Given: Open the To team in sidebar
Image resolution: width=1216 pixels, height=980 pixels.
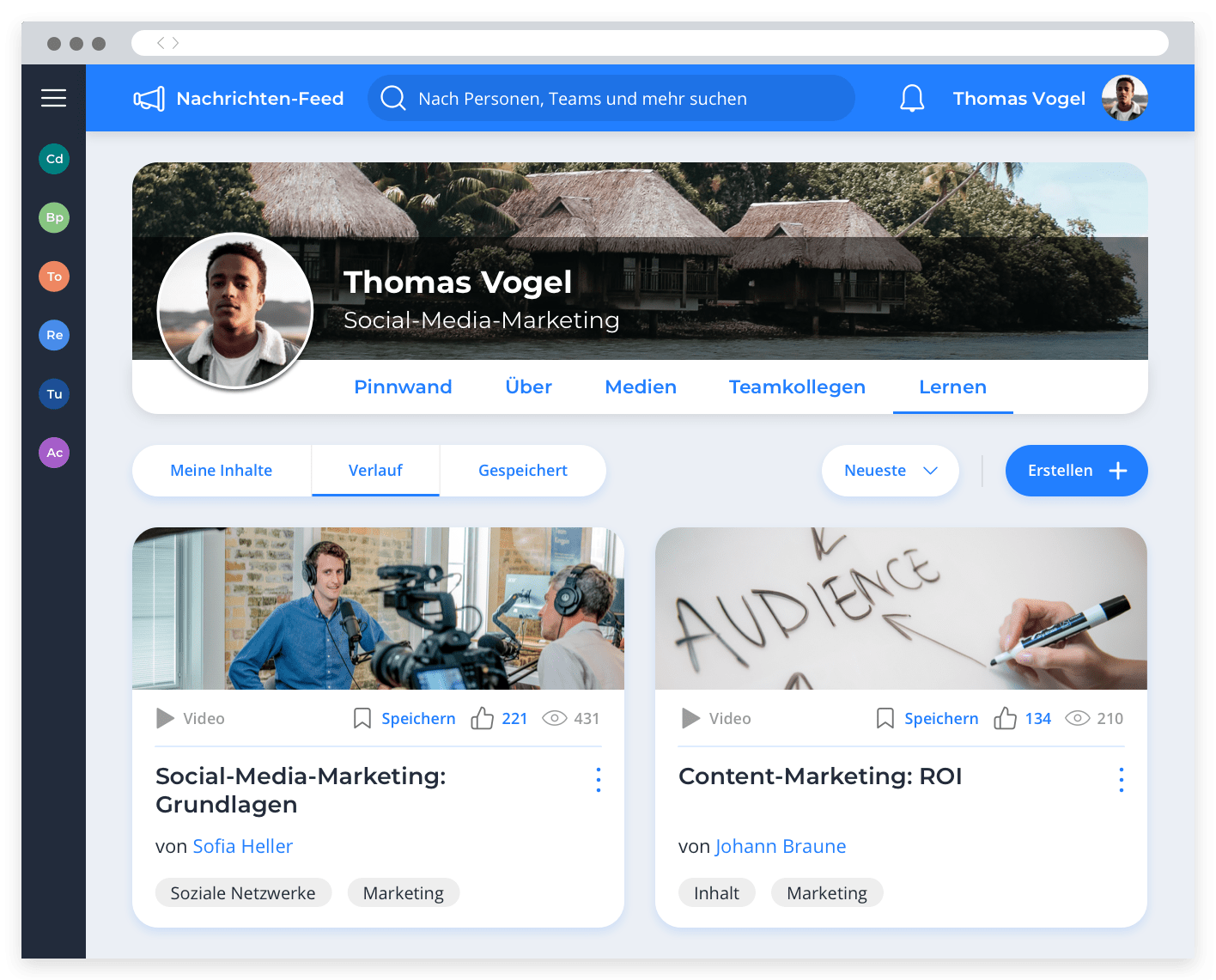Looking at the screenshot, I should click(54, 277).
